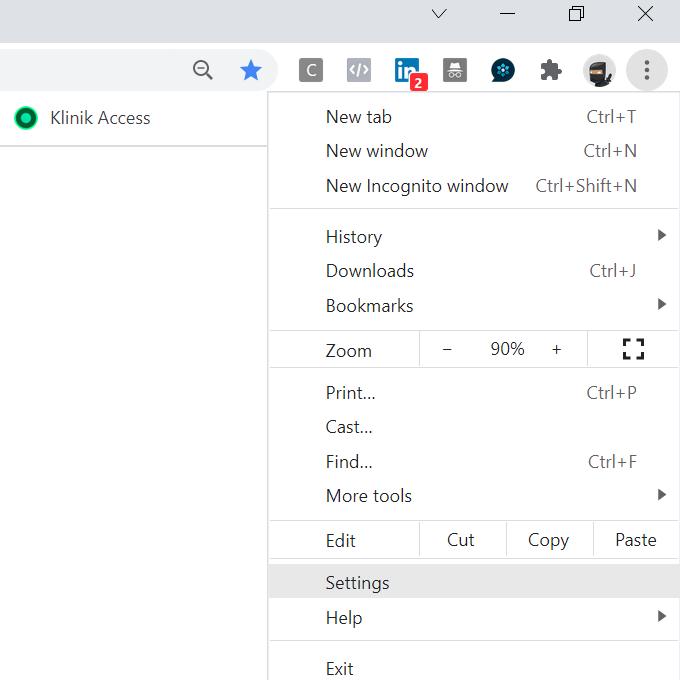Click the code brackets extension icon
The width and height of the screenshot is (680, 680).
359,70
